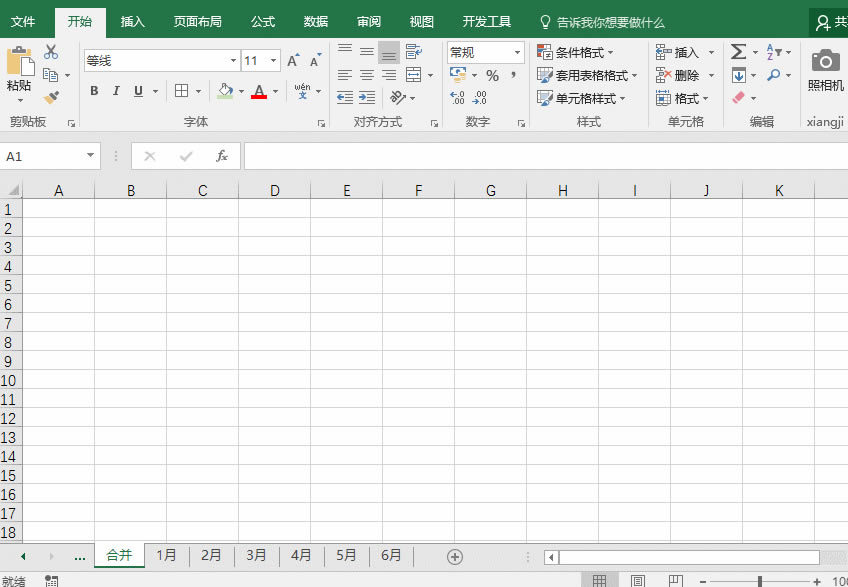The height and width of the screenshot is (587, 848).
Task: Click the Merge and Center icon
Action: click(x=414, y=75)
